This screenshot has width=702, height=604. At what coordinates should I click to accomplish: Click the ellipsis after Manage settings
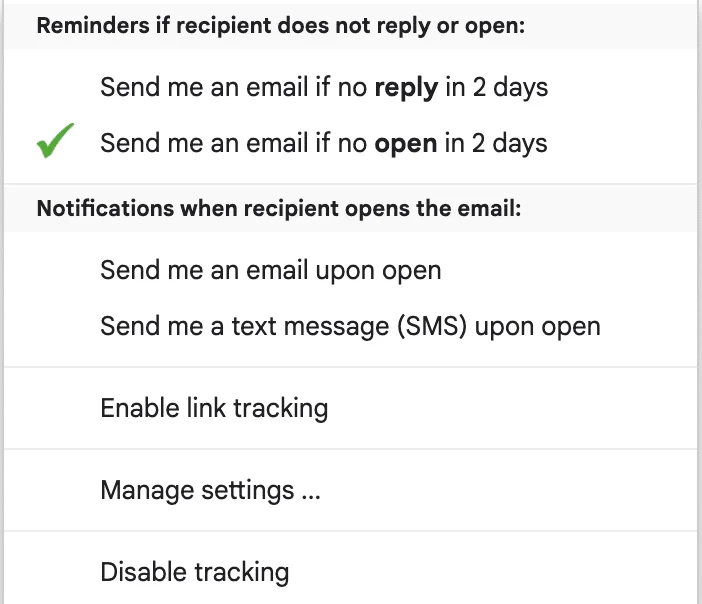311,497
